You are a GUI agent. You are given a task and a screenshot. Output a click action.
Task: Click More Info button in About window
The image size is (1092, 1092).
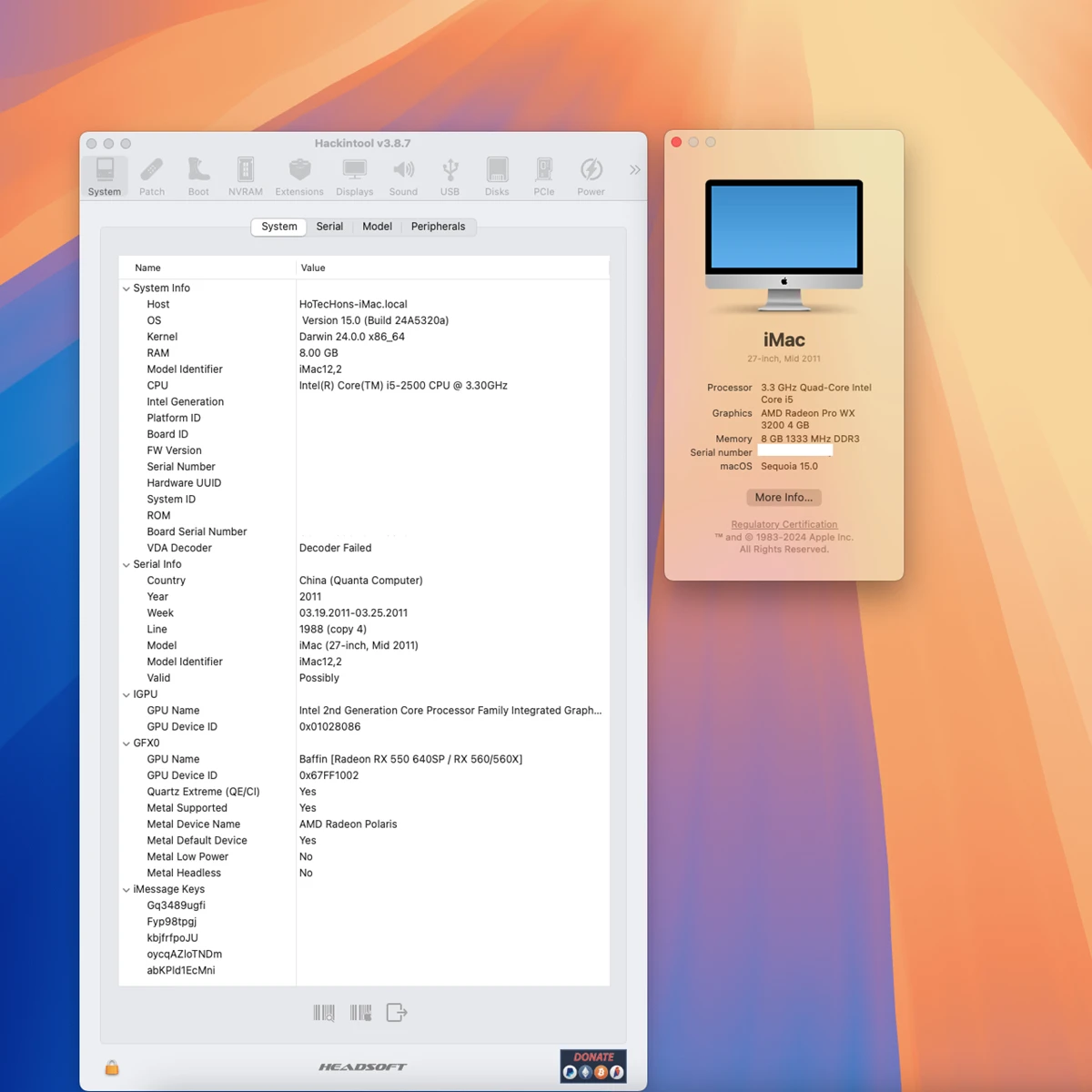tap(784, 498)
